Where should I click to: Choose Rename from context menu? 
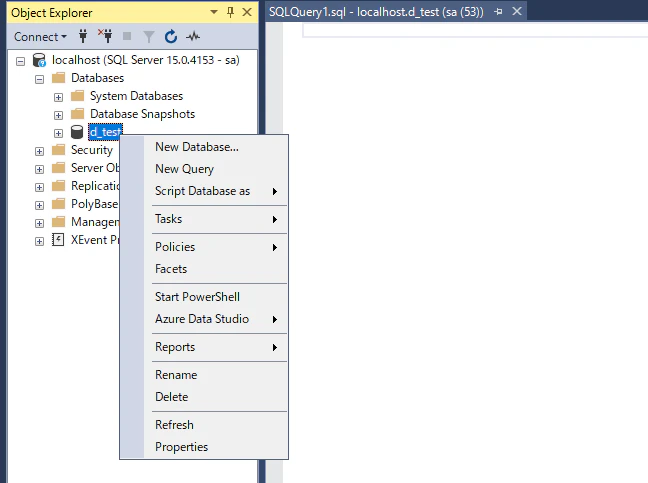pos(204,375)
